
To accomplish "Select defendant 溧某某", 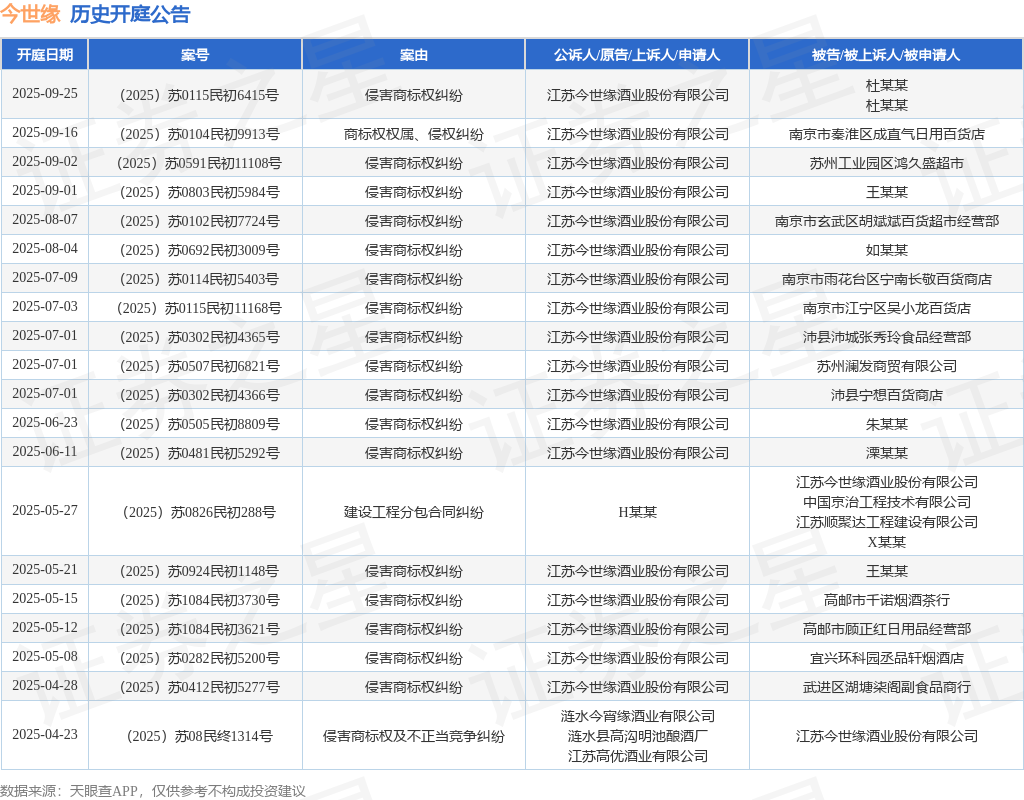I will click(886, 453).
